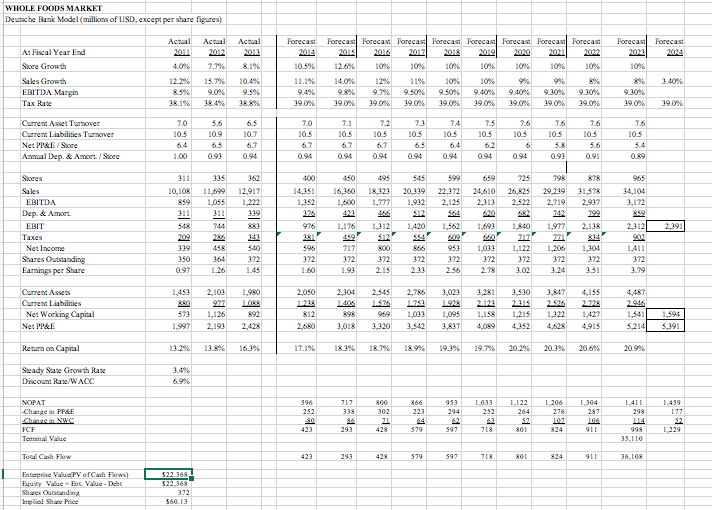
Task: Click the Enterprise Value (PV of Cash Flows) label
Action: (75, 475)
